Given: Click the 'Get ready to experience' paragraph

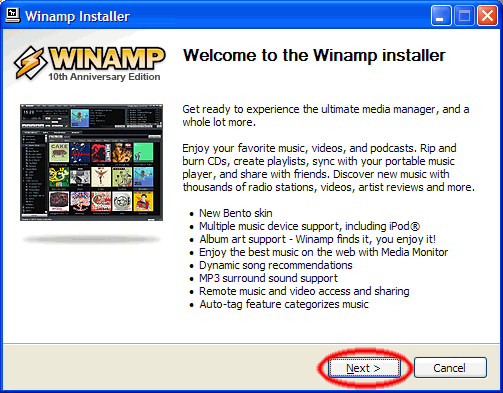Looking at the screenshot, I should 326,116.
